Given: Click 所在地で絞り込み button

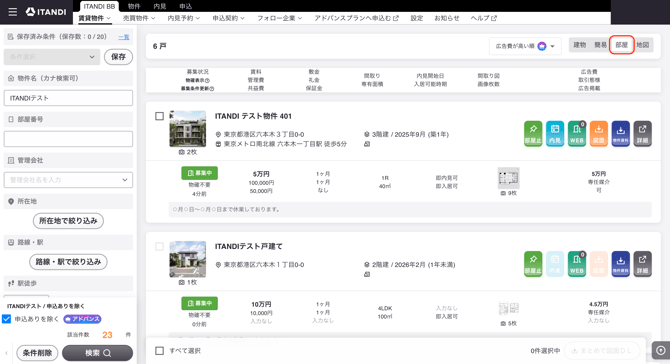Looking at the screenshot, I should tap(68, 221).
